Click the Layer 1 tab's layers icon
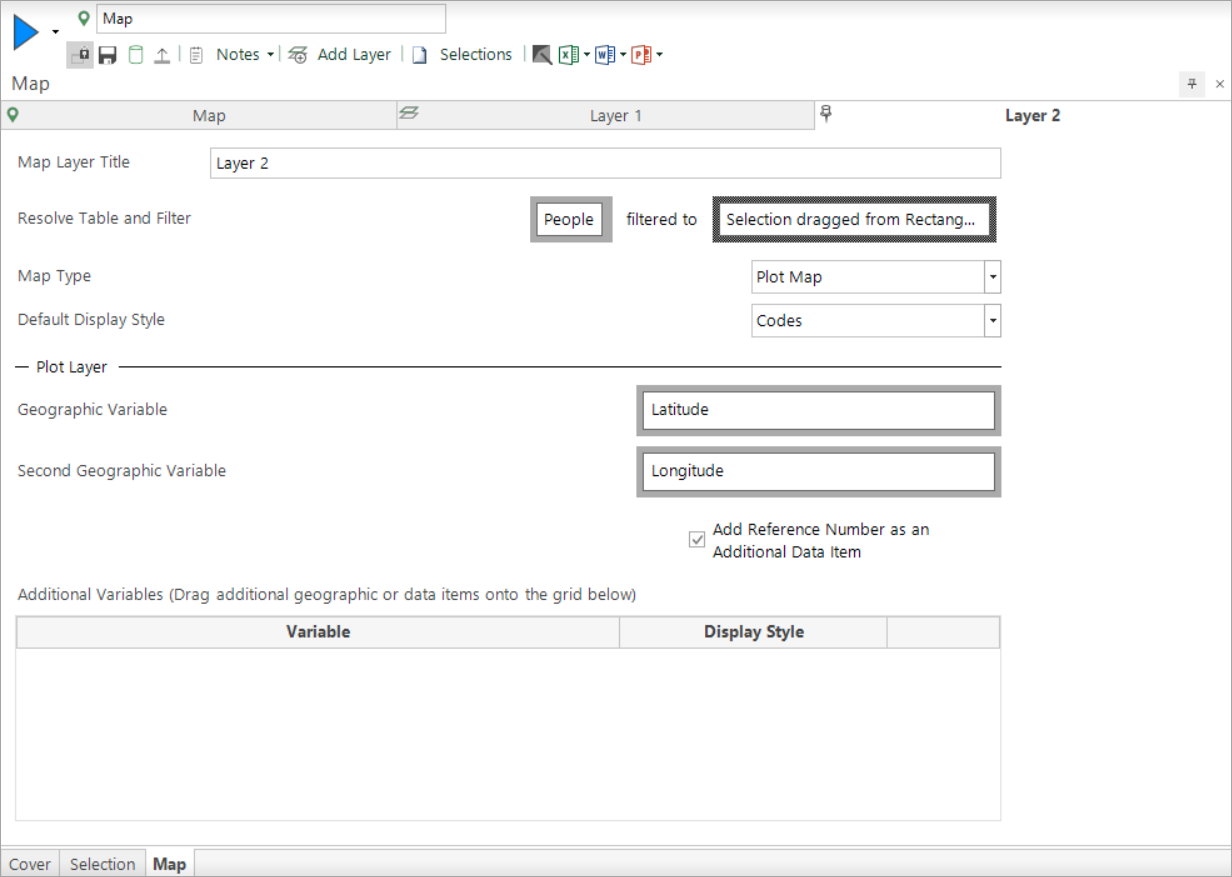 (x=408, y=113)
